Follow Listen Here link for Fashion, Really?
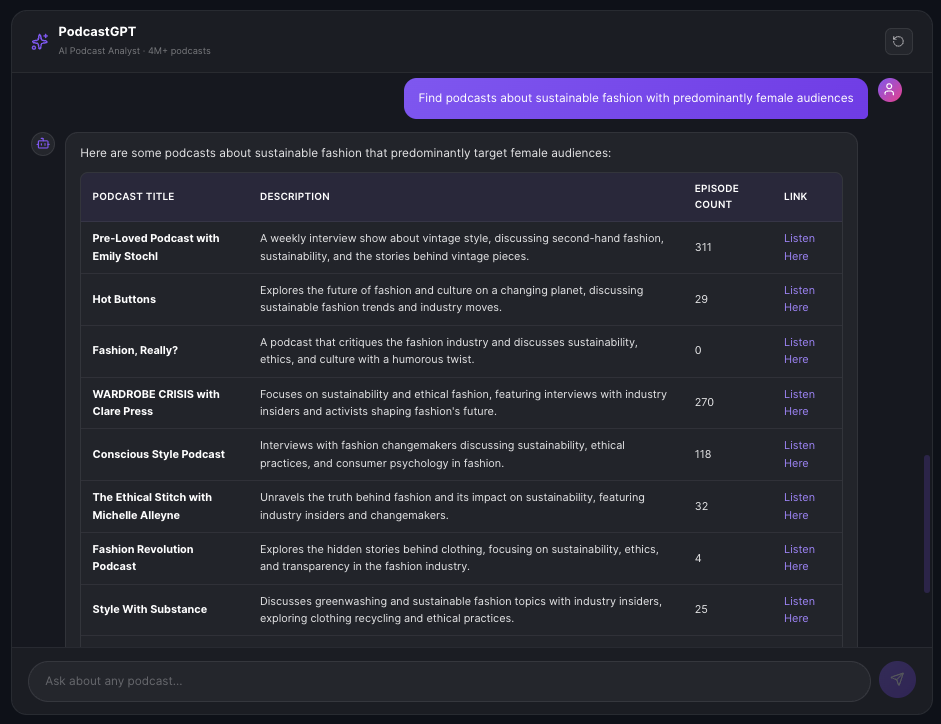Image resolution: width=941 pixels, height=724 pixels. (798, 351)
